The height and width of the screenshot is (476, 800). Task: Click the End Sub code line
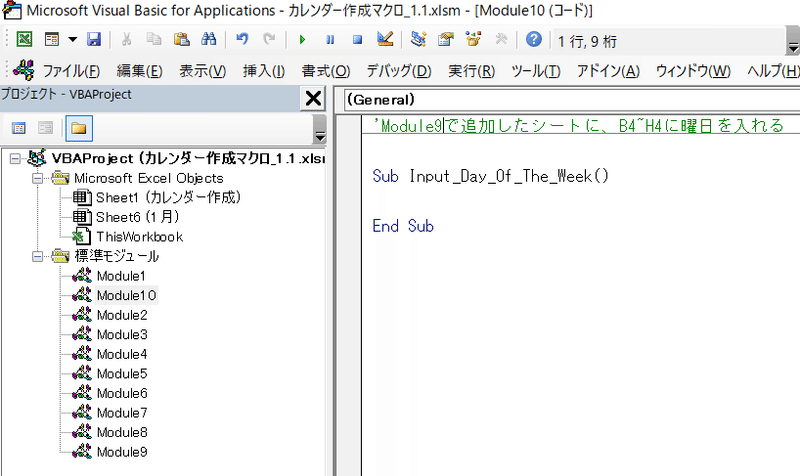coord(403,226)
